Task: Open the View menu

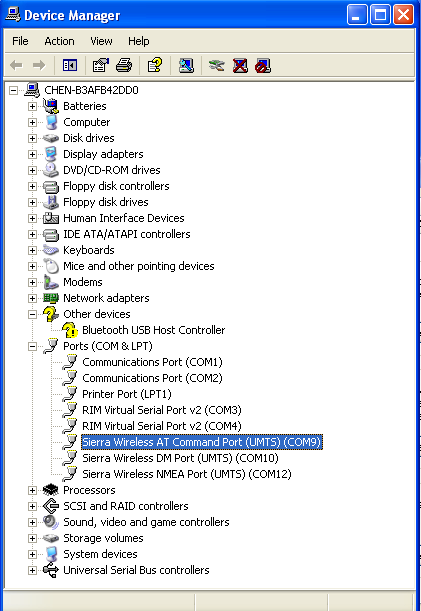Action: tap(101, 41)
